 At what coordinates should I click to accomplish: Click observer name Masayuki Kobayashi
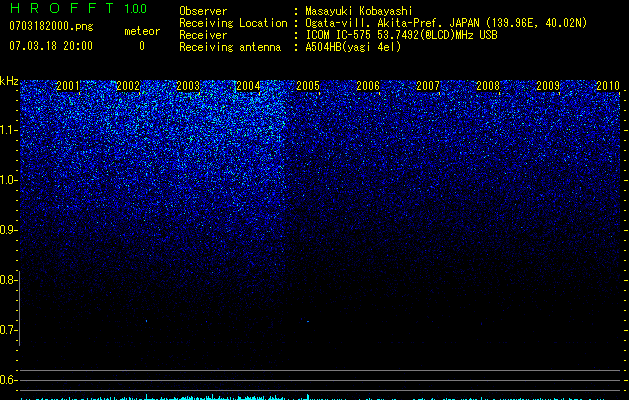click(x=359, y=11)
